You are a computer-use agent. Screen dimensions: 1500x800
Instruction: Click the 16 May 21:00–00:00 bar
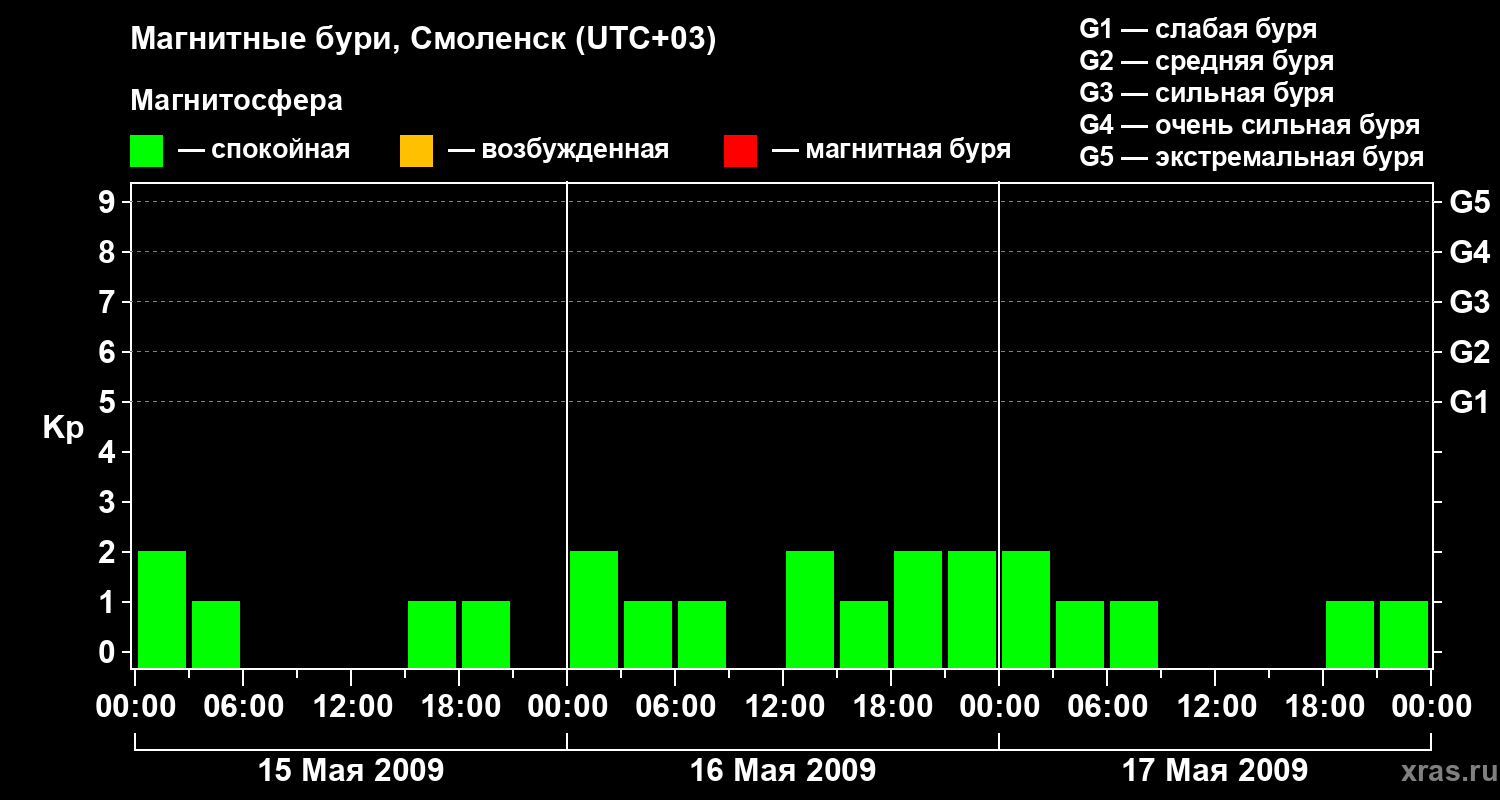click(972, 609)
